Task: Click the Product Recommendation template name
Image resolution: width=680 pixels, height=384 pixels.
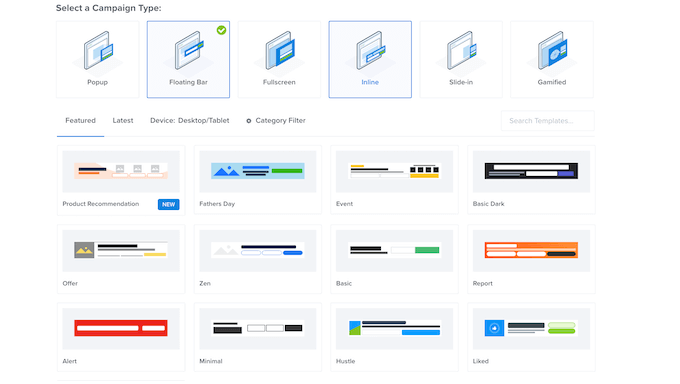Action: pyautogui.click(x=101, y=204)
